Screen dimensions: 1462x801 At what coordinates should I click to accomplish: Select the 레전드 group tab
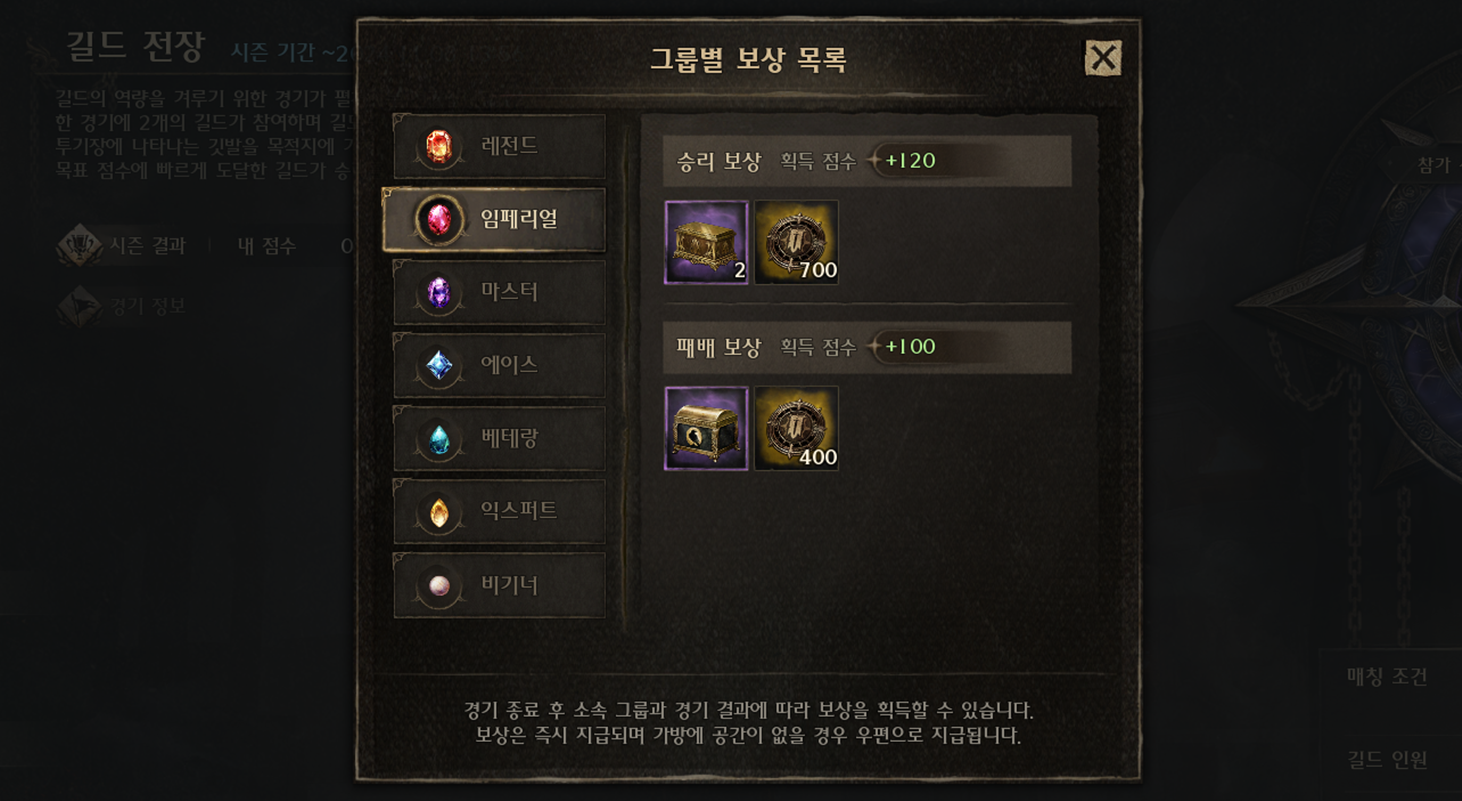coord(499,147)
